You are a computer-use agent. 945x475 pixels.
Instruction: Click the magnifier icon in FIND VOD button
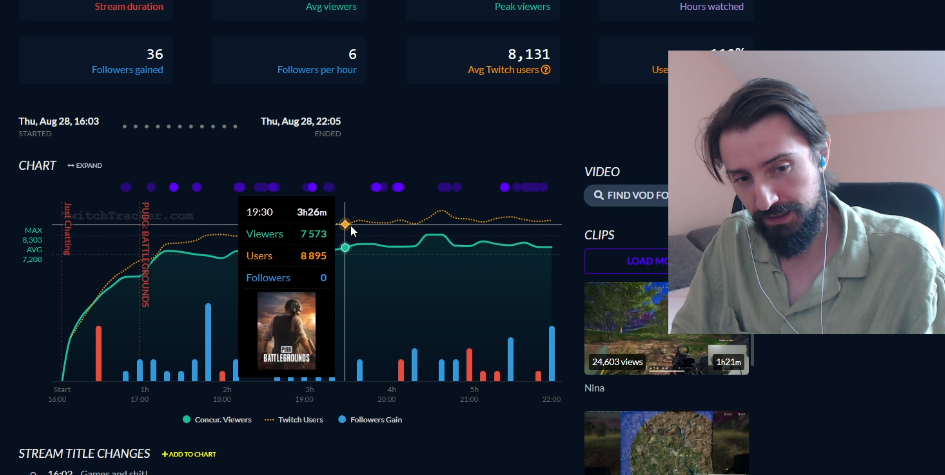598,195
